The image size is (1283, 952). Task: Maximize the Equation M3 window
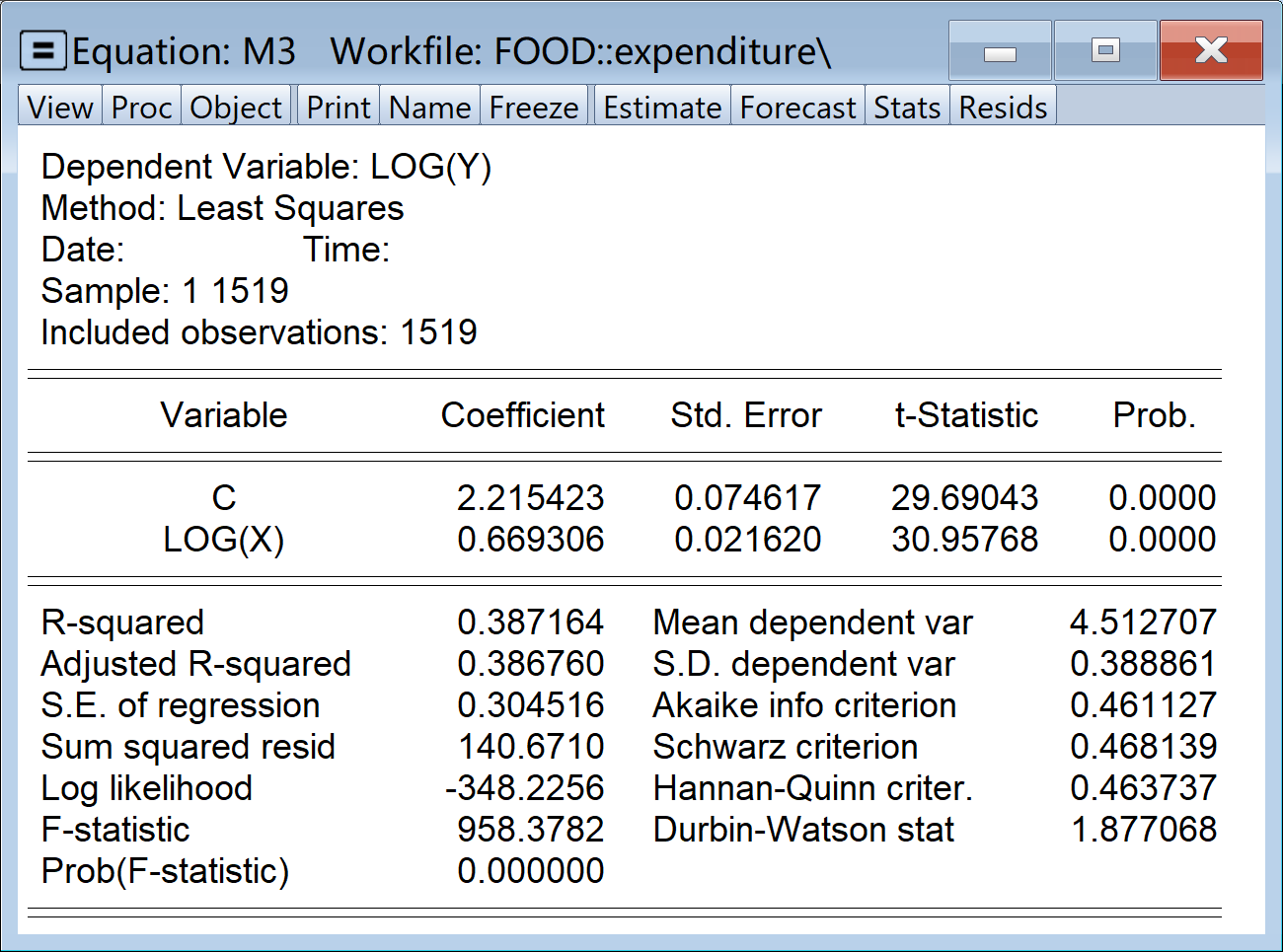click(x=1105, y=51)
